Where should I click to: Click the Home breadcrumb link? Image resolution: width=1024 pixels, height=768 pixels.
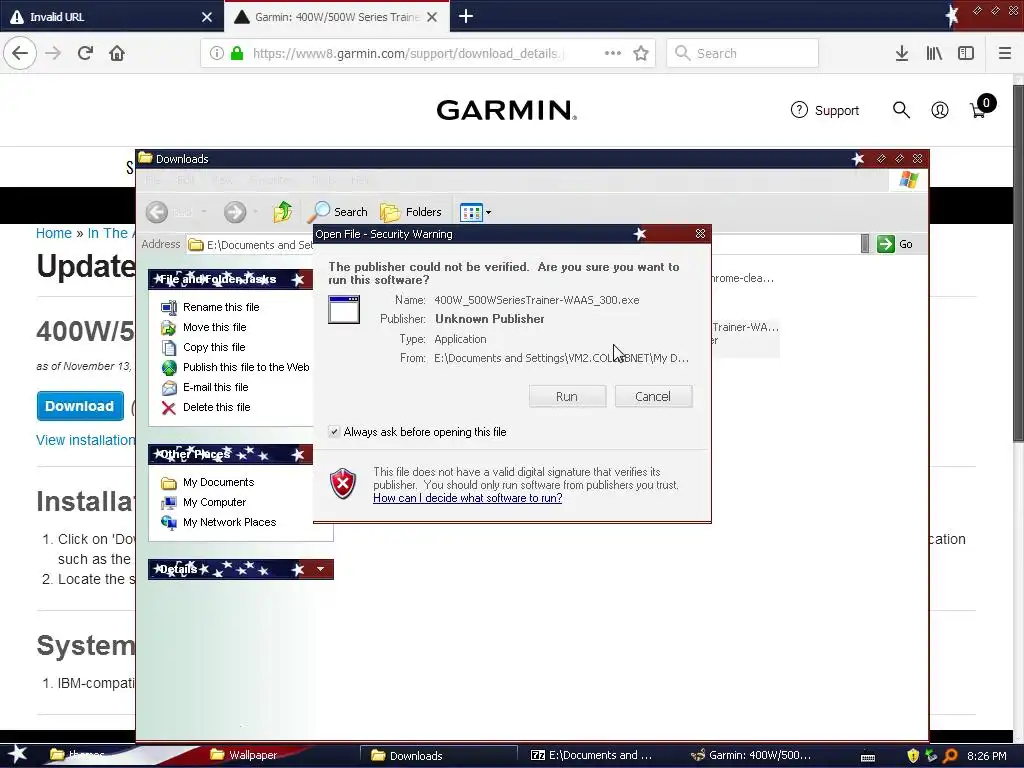click(54, 233)
